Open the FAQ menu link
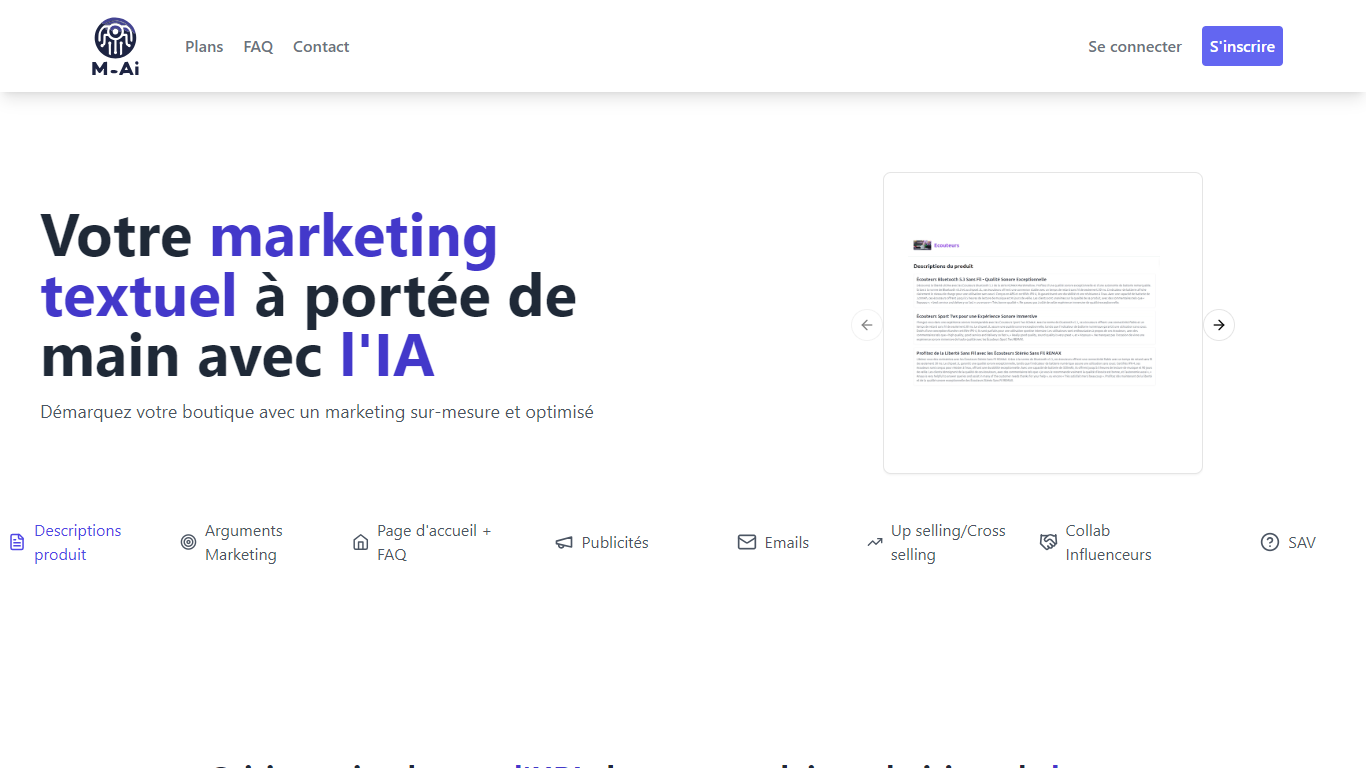 [258, 47]
